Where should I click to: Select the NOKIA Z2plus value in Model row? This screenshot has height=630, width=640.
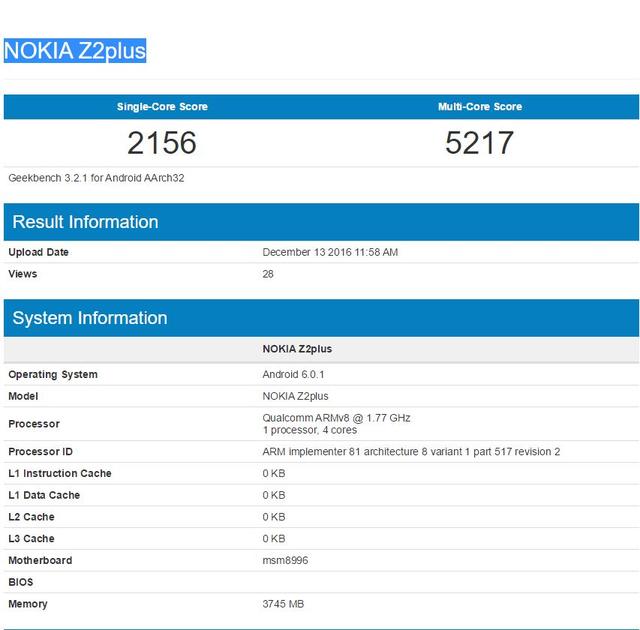click(295, 396)
